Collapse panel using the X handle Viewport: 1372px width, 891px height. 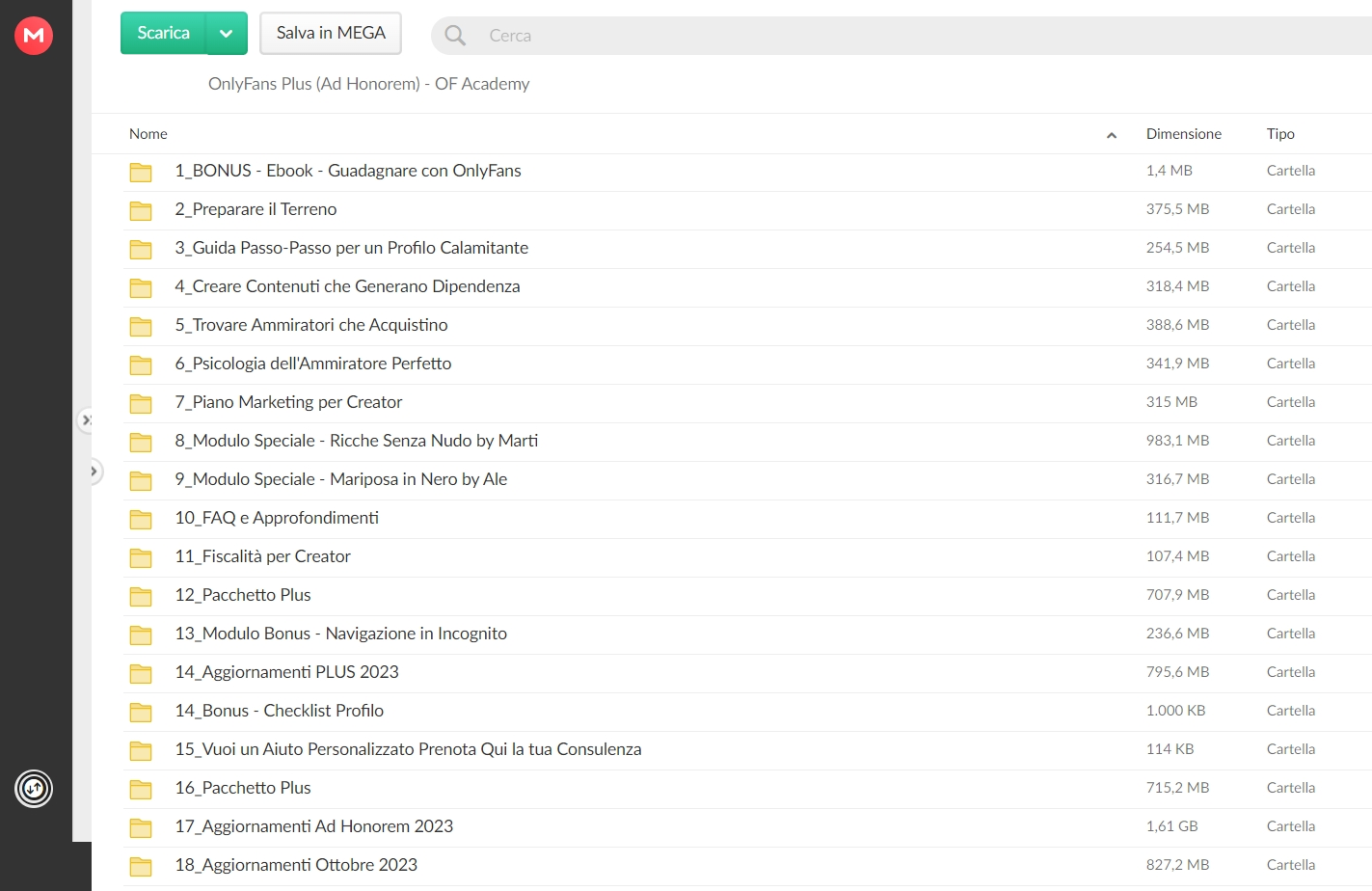coord(86,420)
